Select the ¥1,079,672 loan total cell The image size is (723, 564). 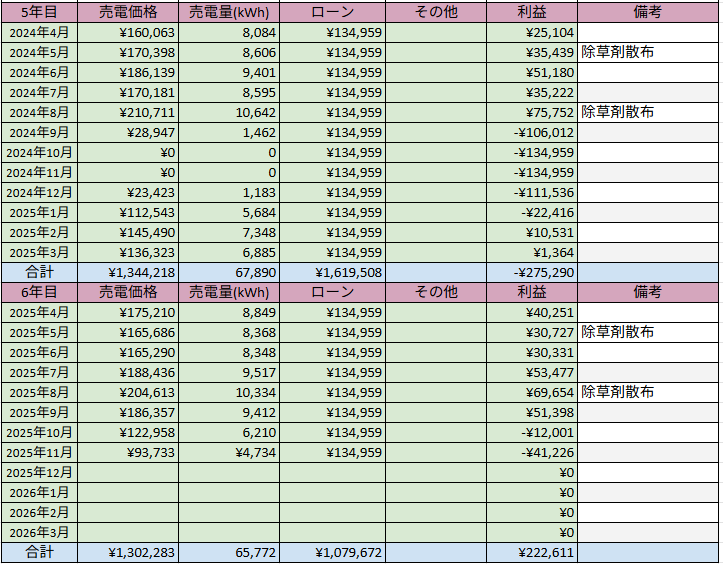[x=332, y=552]
